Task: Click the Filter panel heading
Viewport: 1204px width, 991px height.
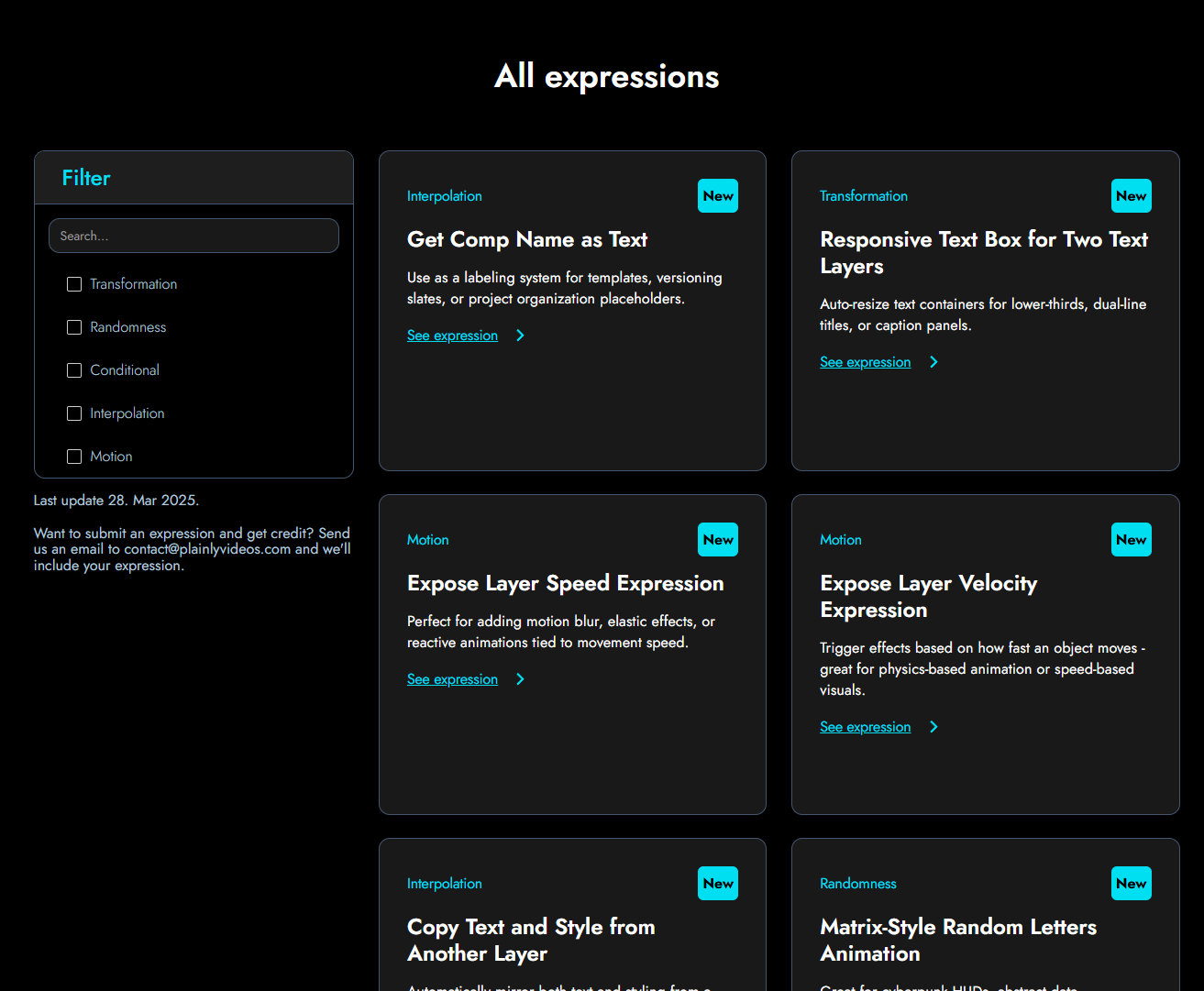Action: (86, 178)
